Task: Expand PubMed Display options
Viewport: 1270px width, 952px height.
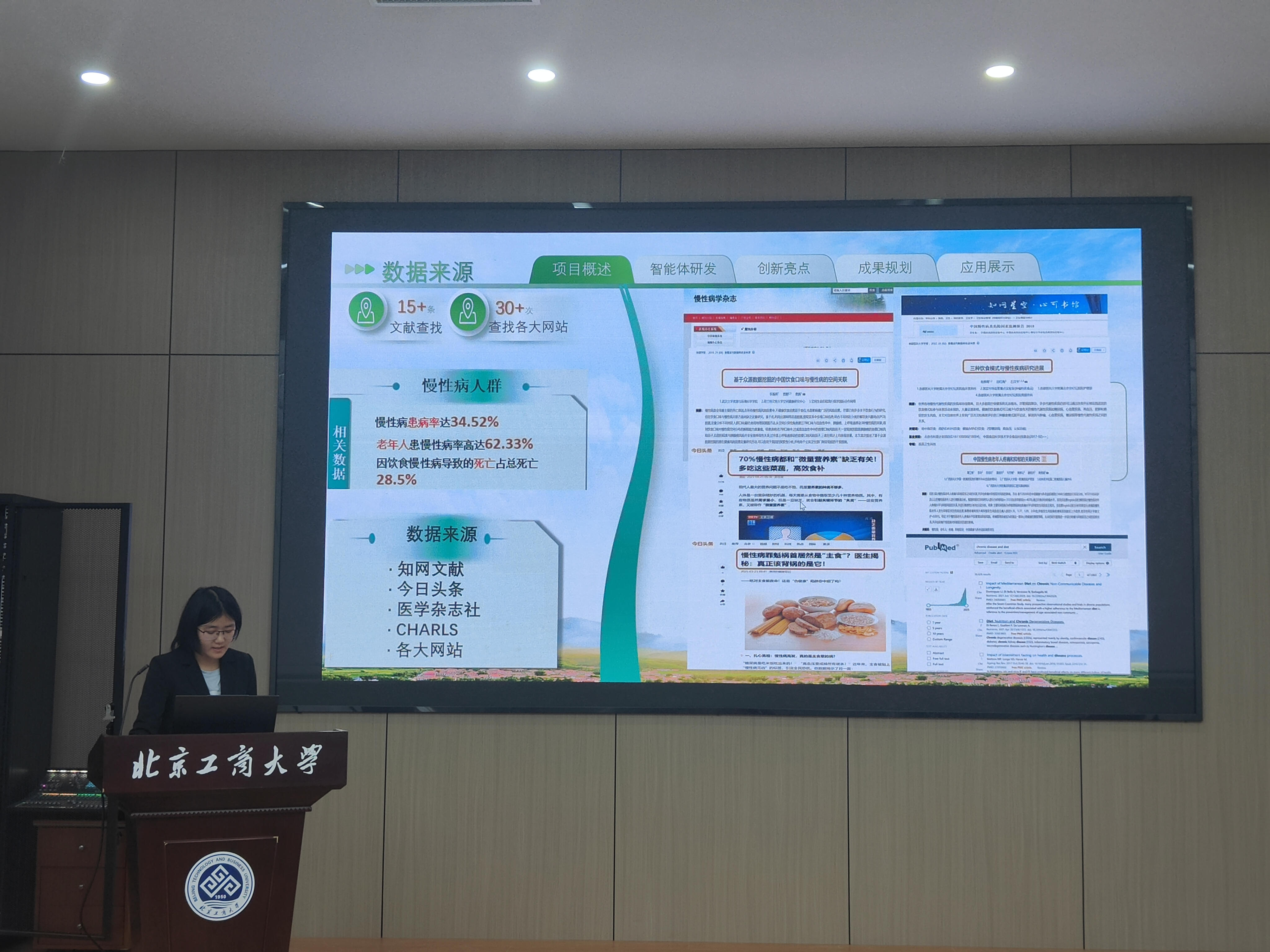Action: point(1097,563)
